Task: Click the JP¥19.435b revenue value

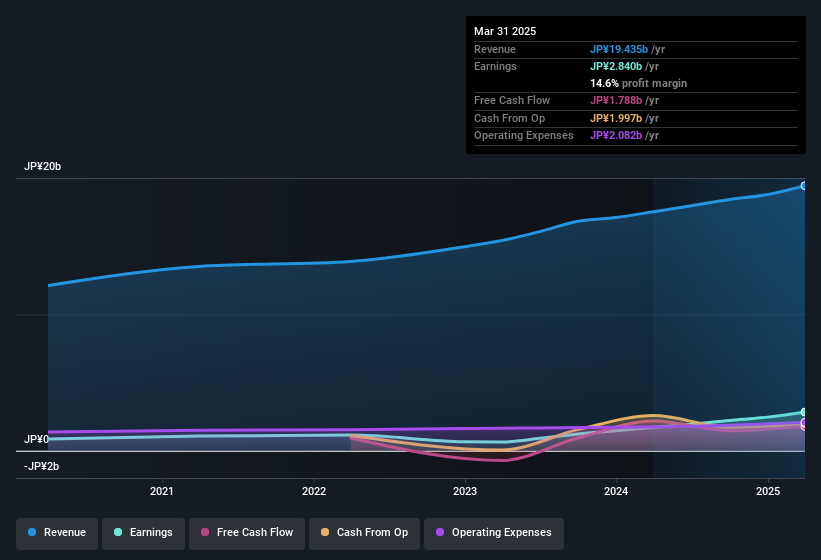Action: click(619, 49)
